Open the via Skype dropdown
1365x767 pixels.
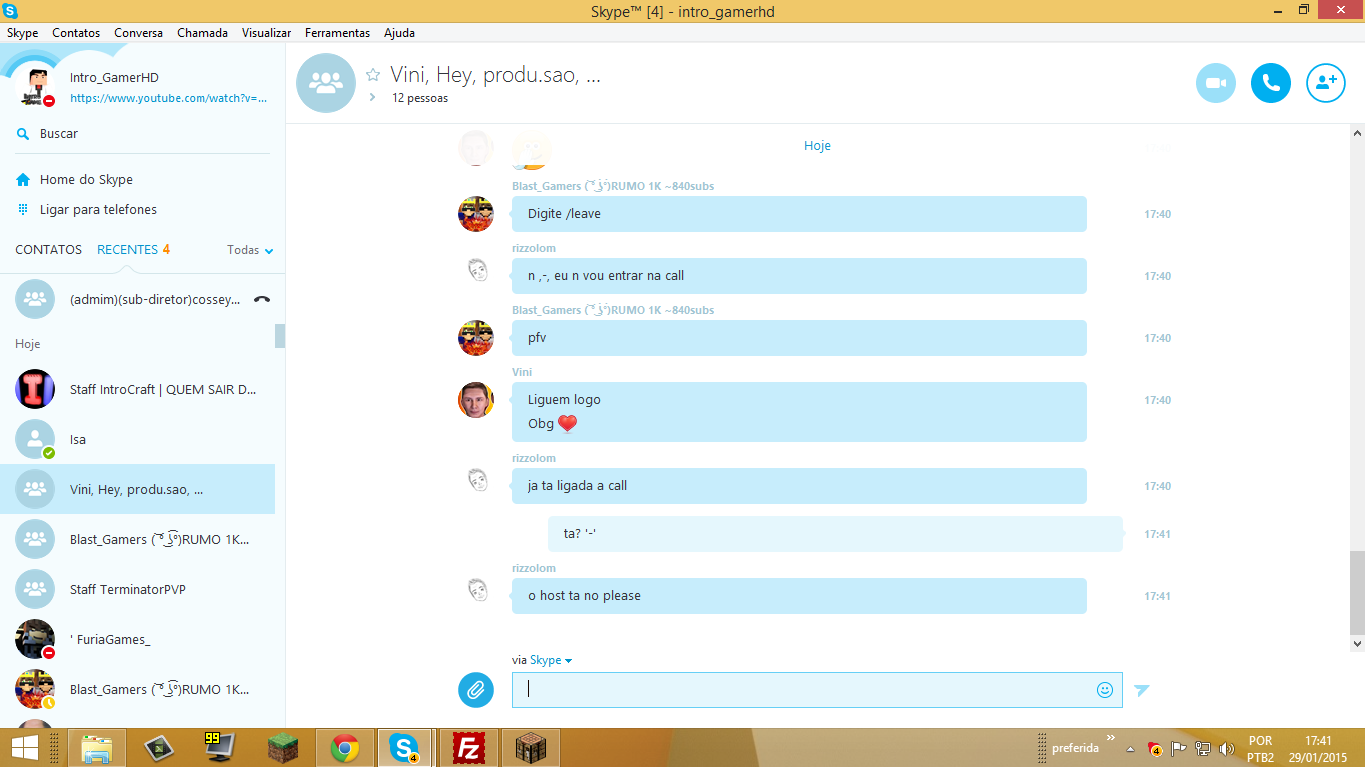550,660
